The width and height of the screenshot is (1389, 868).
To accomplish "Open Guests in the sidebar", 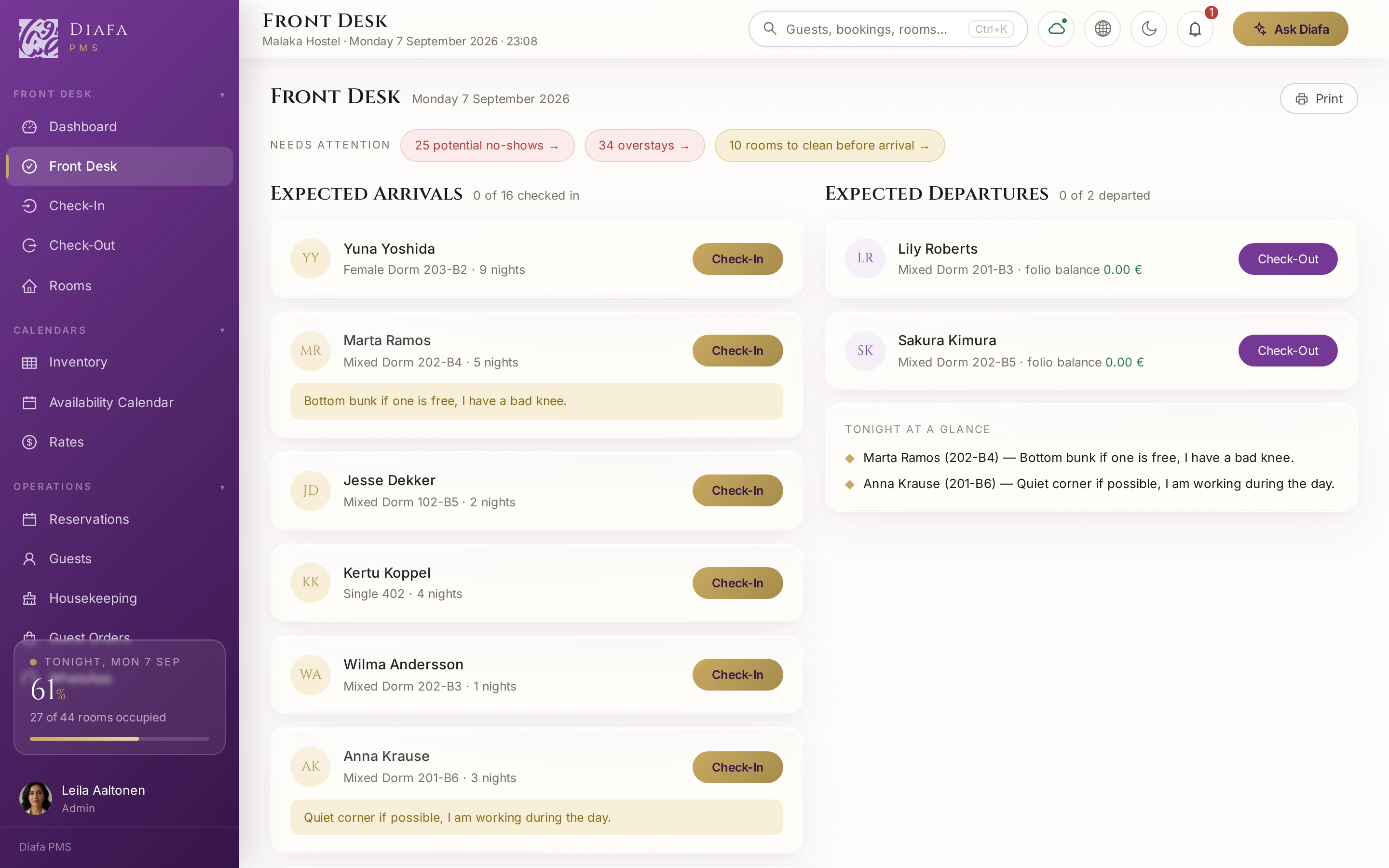I will pos(120,558).
